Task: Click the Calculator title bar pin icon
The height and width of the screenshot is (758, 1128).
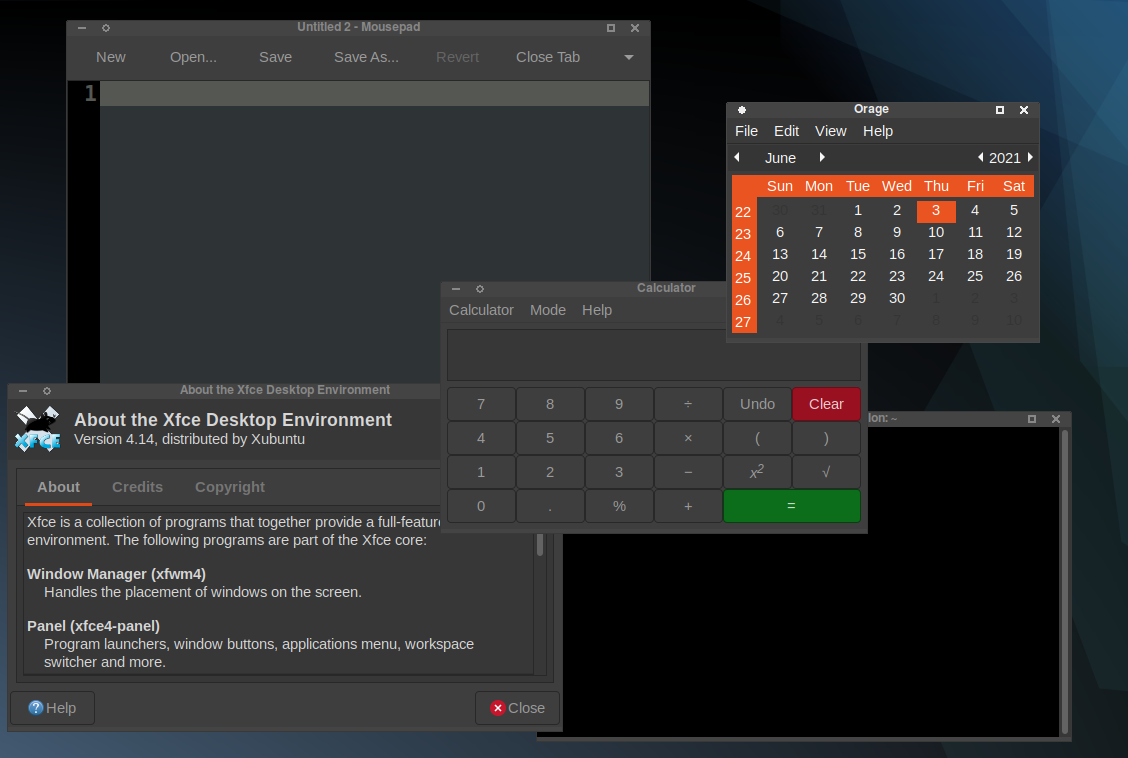Action: click(x=480, y=289)
